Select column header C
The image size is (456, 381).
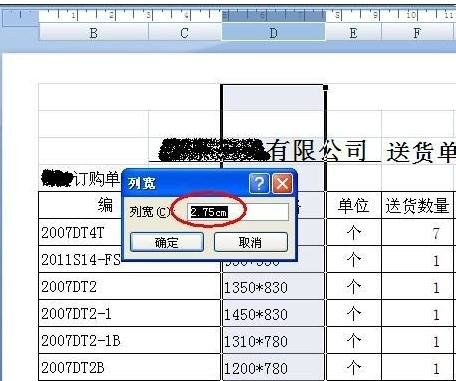click(185, 33)
